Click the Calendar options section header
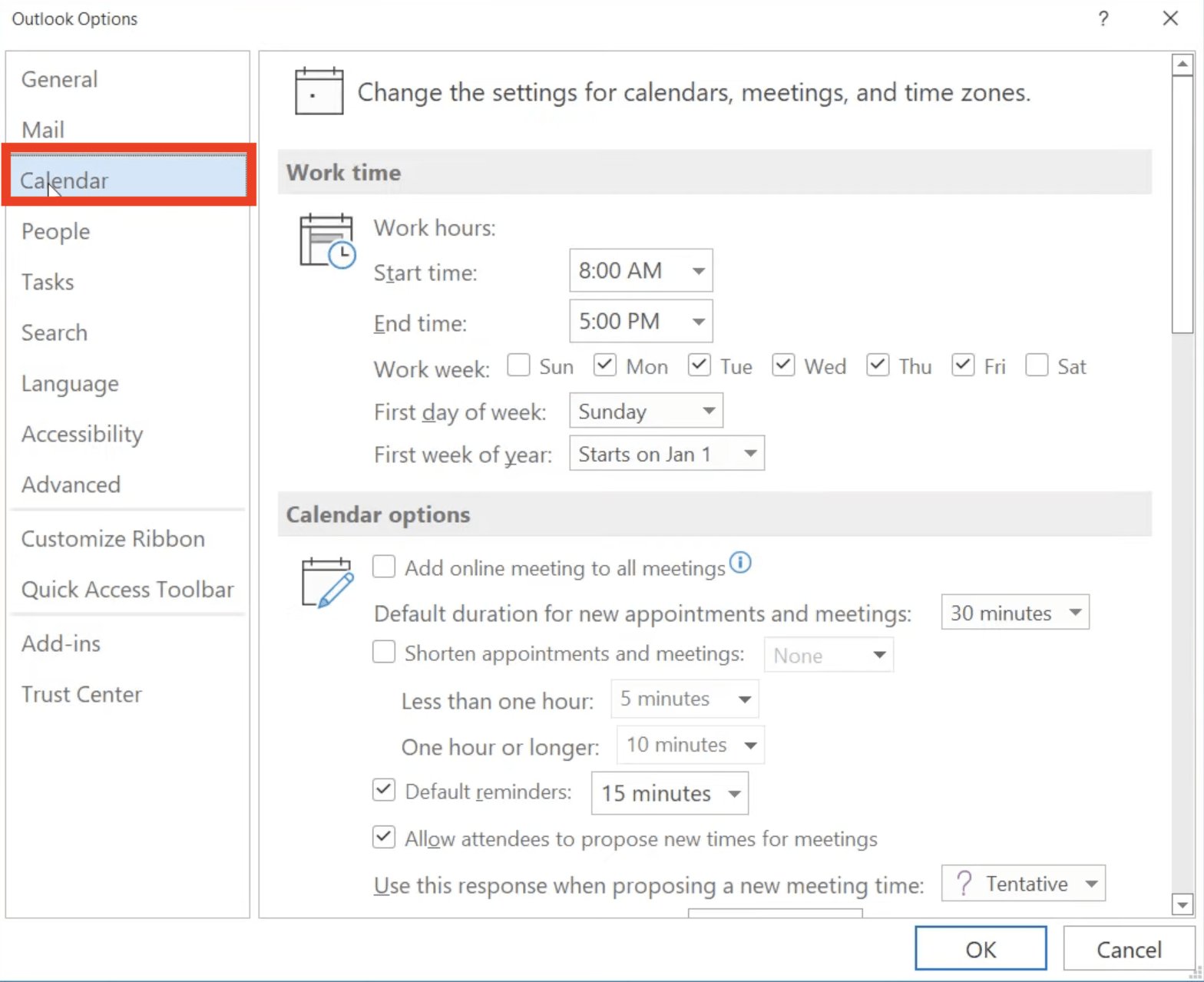 [715, 514]
